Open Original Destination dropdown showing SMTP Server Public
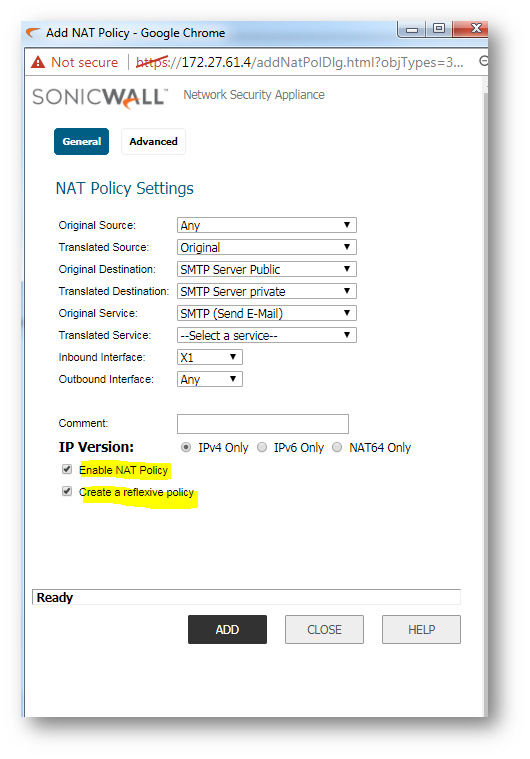The image size is (530, 759). tap(267, 269)
